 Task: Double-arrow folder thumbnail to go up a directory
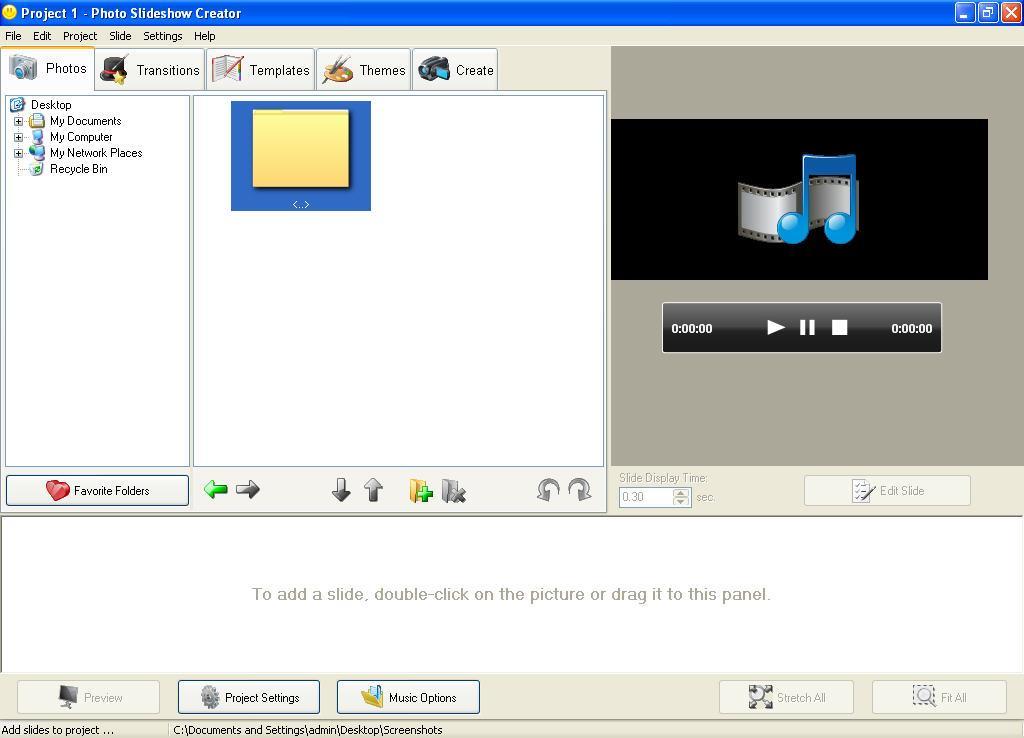[300, 155]
